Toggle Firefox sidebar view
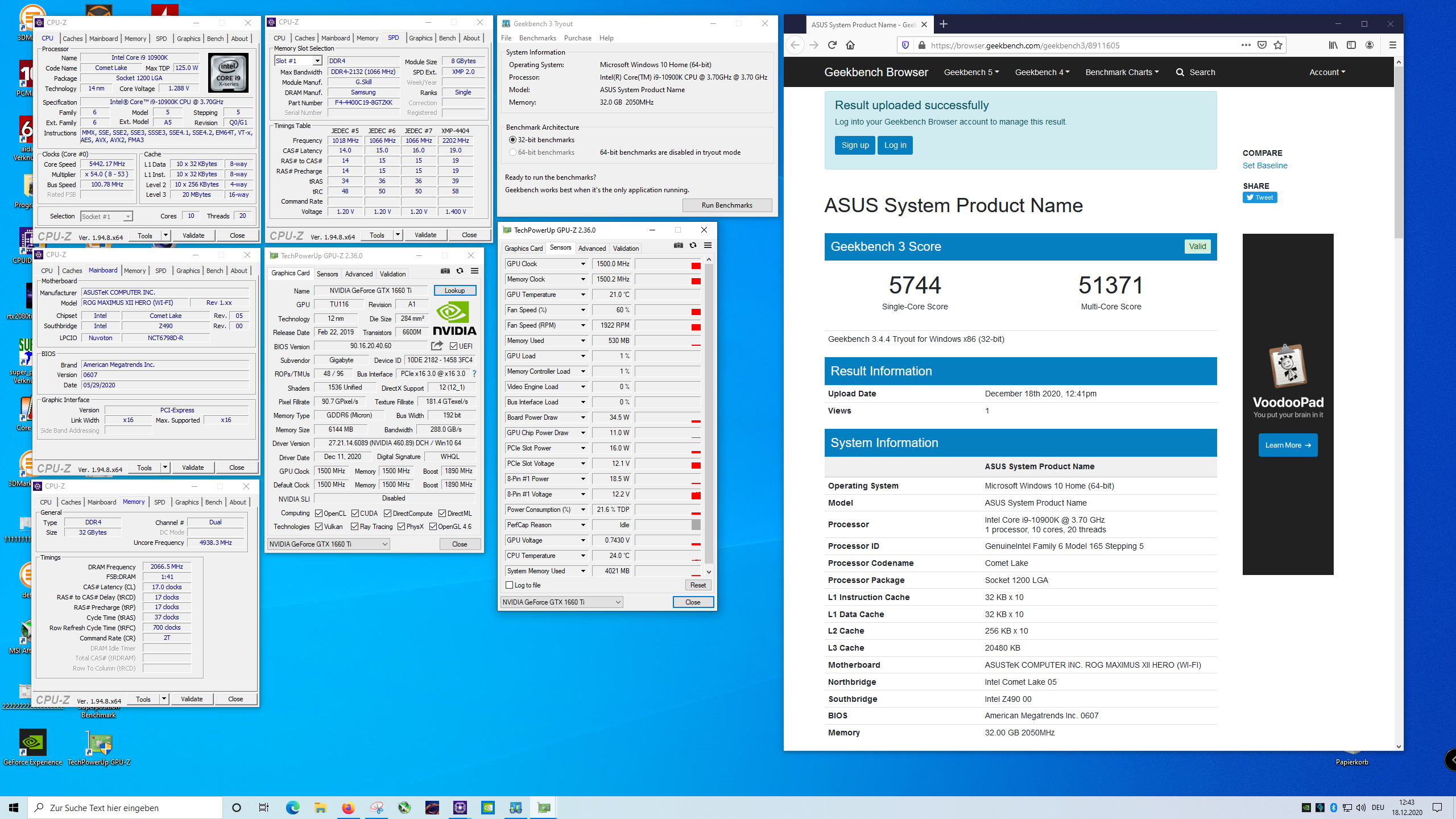This screenshot has height=819, width=1456. pos(1351,45)
